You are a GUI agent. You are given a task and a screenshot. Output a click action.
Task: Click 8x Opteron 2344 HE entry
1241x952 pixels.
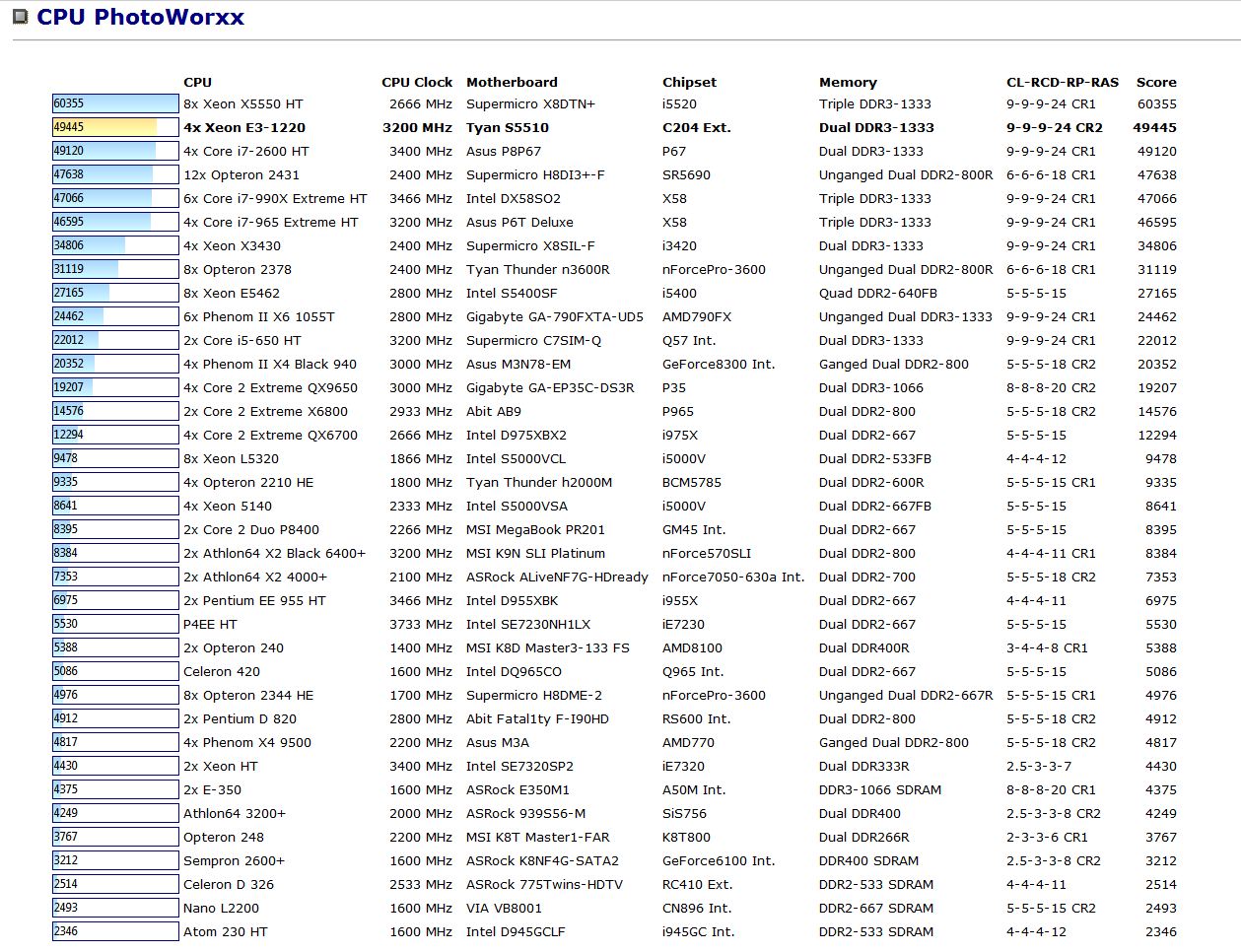(248, 695)
